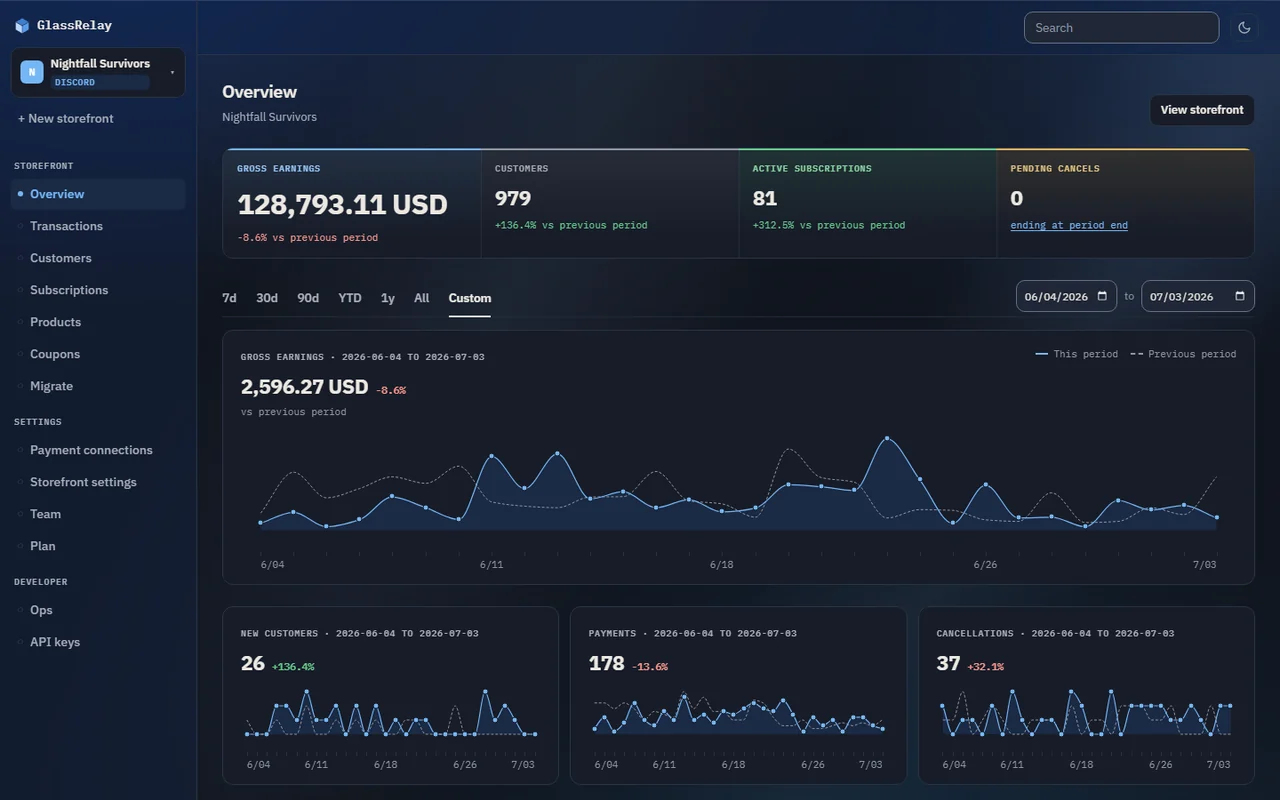This screenshot has width=1280, height=800.
Task: Click the search field
Action: (x=1121, y=28)
